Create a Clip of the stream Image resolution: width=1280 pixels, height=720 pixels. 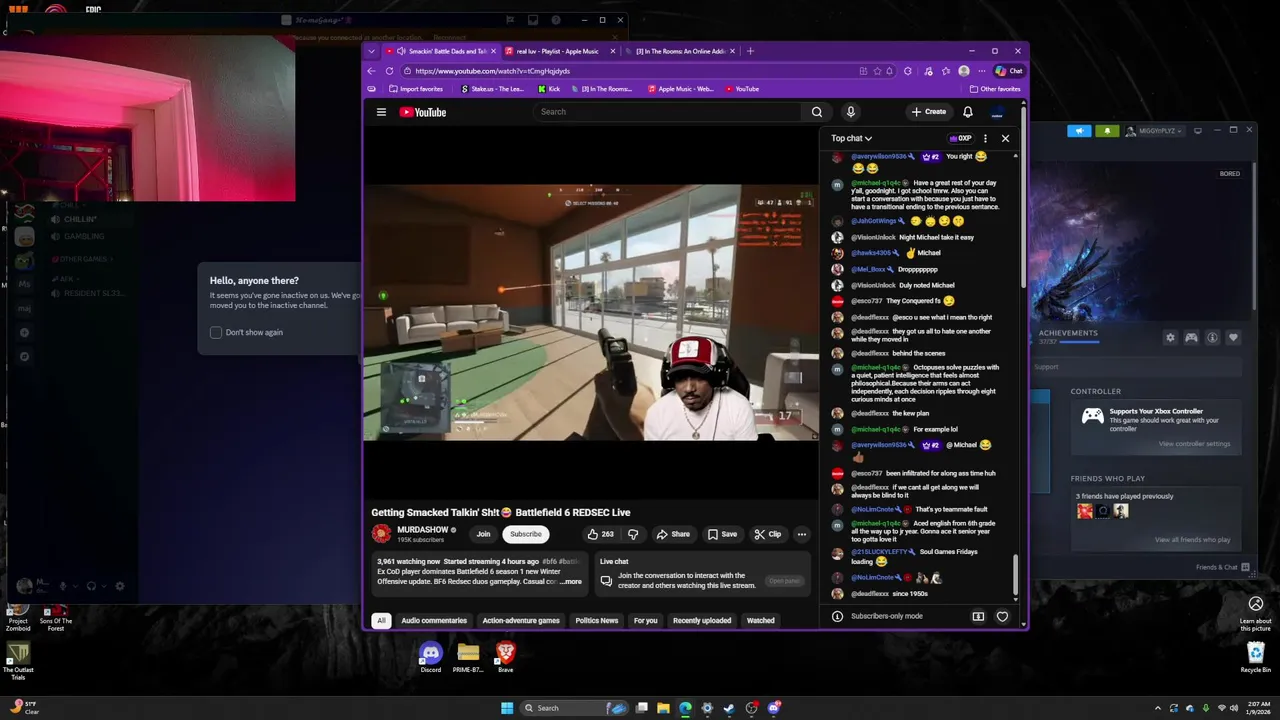pyautogui.click(x=767, y=534)
